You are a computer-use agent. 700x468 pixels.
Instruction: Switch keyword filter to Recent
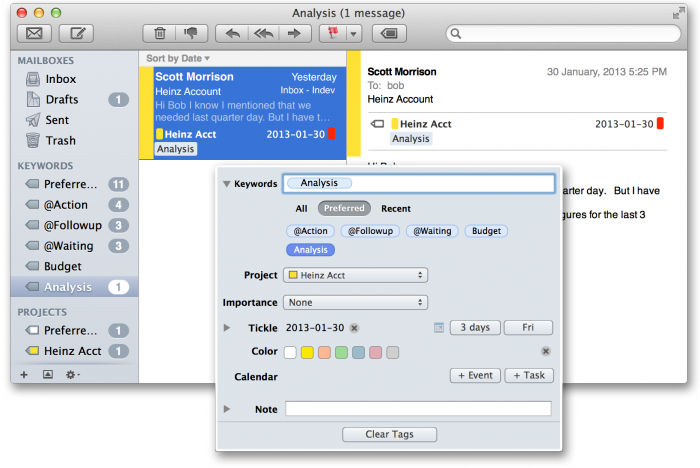coord(396,209)
